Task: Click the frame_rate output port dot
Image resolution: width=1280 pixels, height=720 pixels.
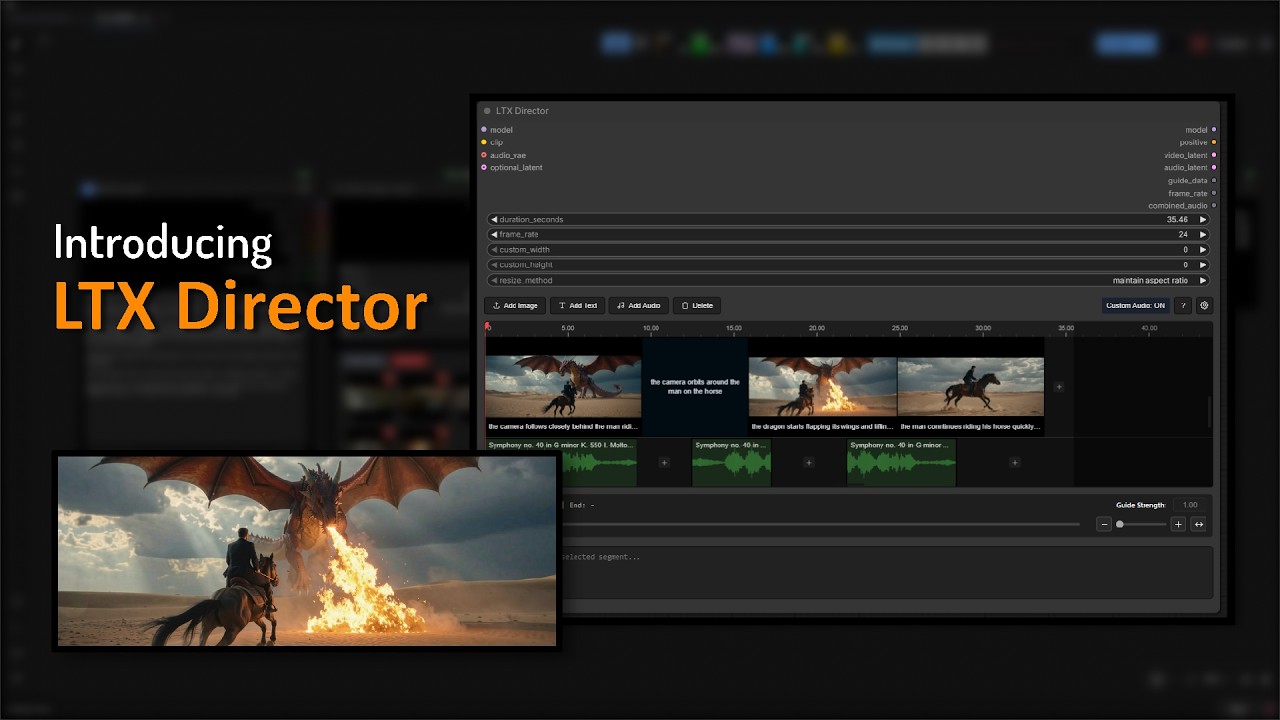Action: point(1214,193)
